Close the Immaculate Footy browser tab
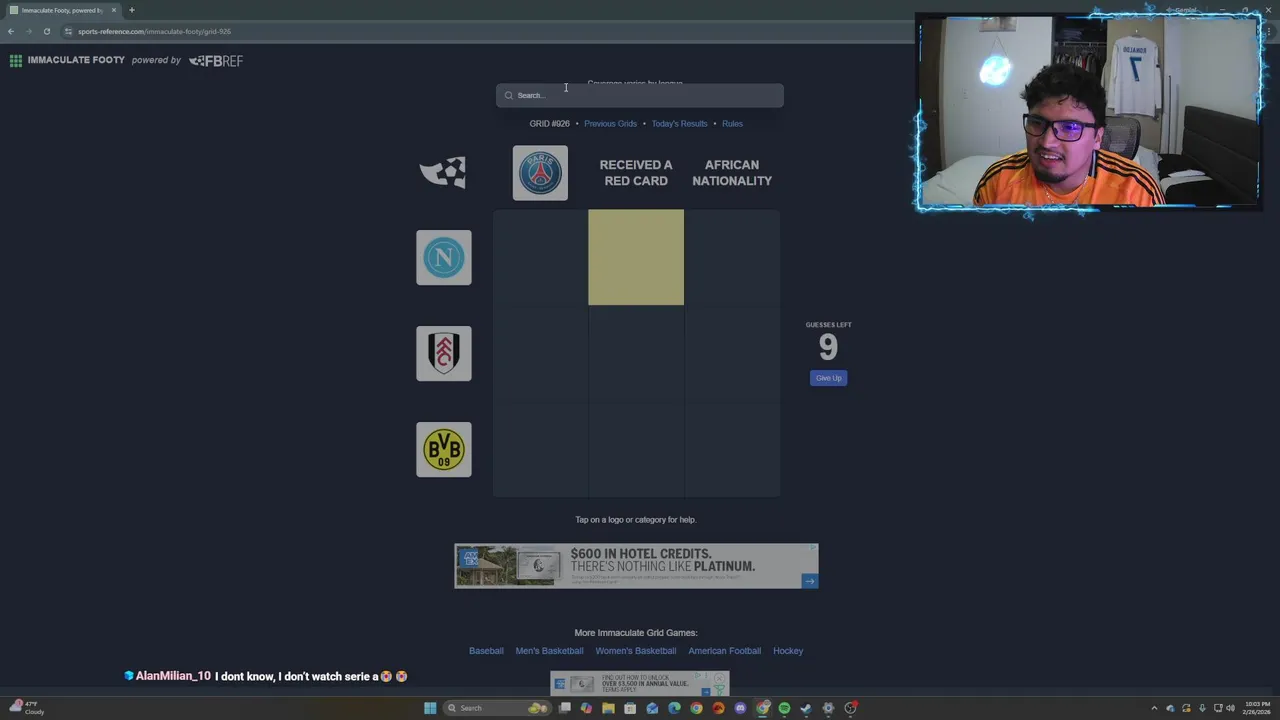 [114, 10]
